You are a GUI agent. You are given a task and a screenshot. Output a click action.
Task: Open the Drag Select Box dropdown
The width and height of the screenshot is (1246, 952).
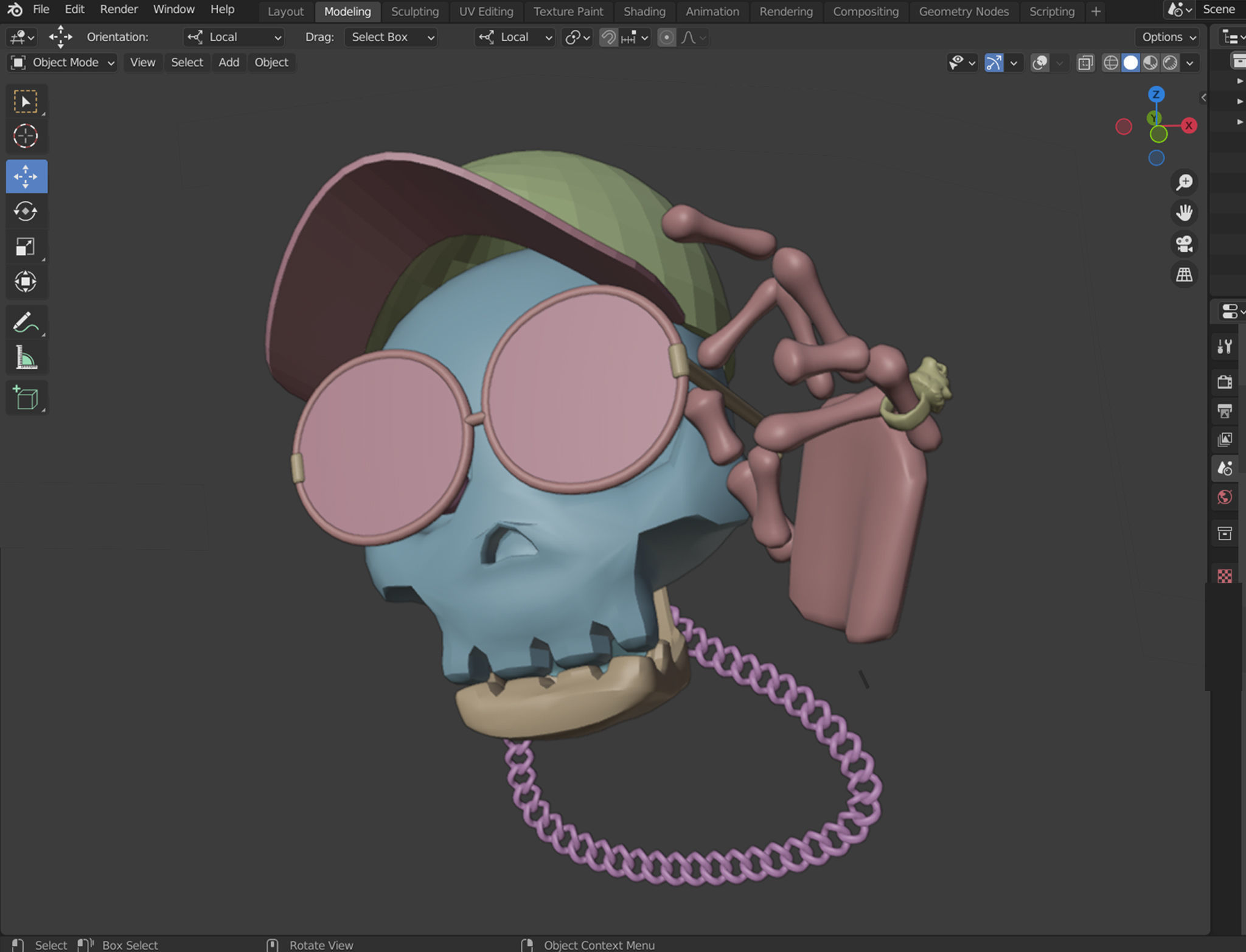pyautogui.click(x=391, y=37)
